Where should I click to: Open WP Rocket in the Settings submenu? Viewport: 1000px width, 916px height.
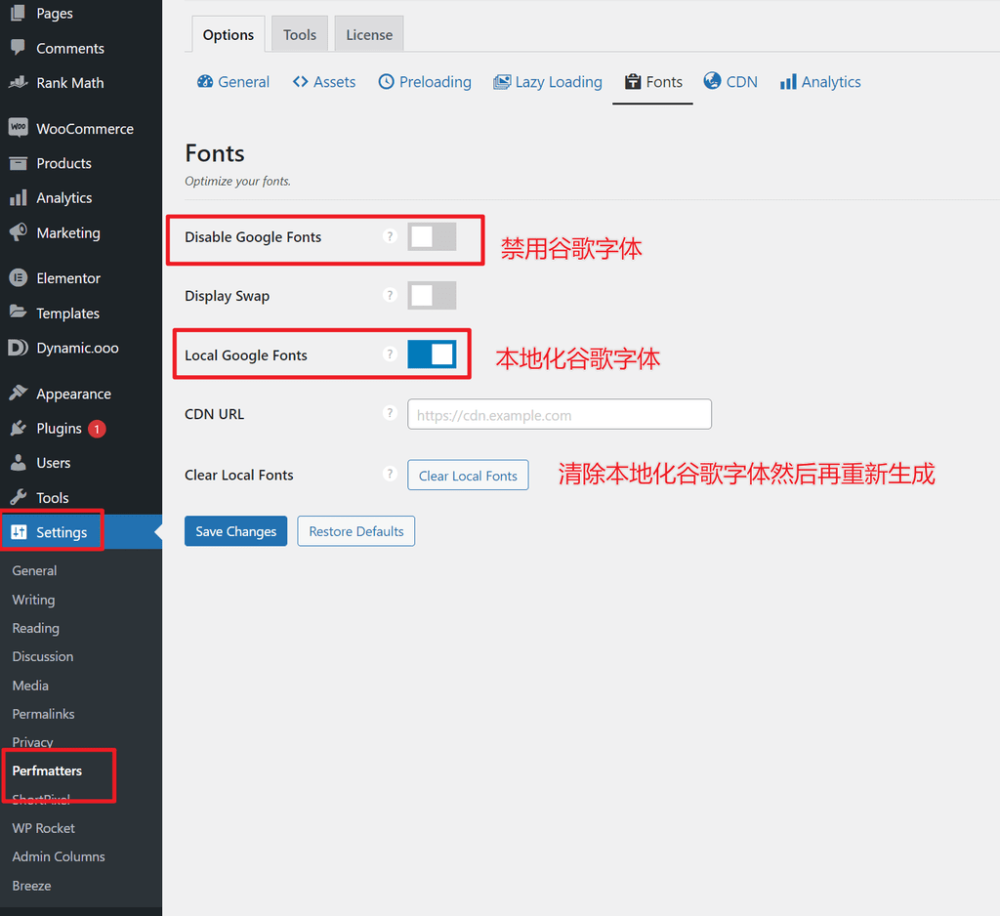tap(43, 828)
